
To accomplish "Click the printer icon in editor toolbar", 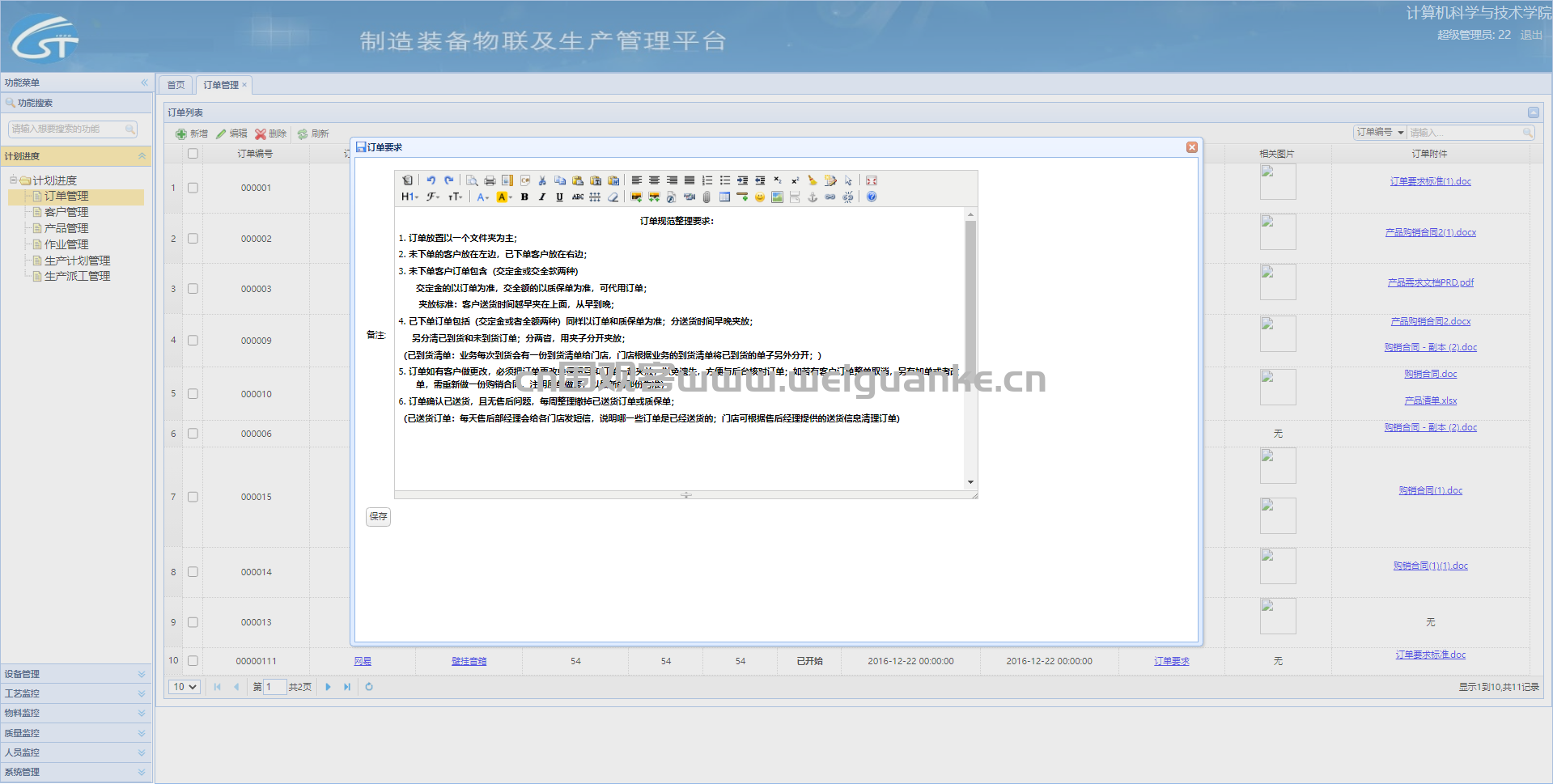I will pyautogui.click(x=490, y=180).
